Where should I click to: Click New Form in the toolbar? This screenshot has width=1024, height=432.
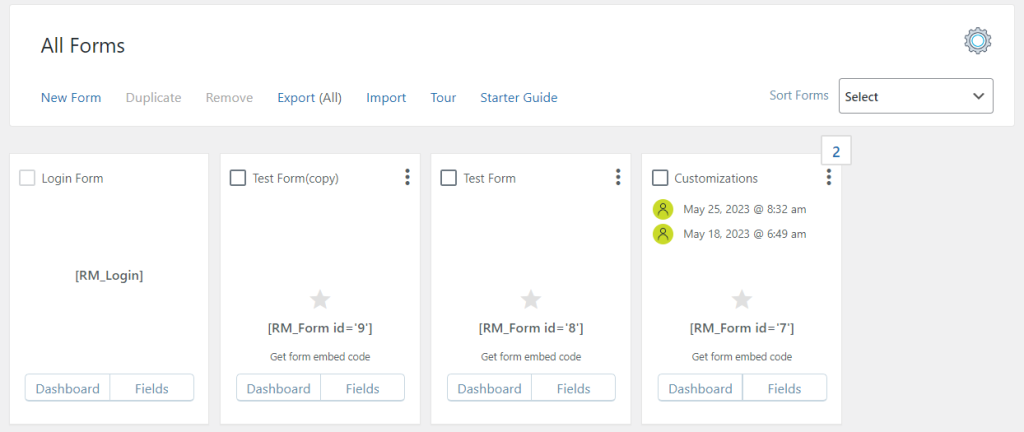point(71,98)
